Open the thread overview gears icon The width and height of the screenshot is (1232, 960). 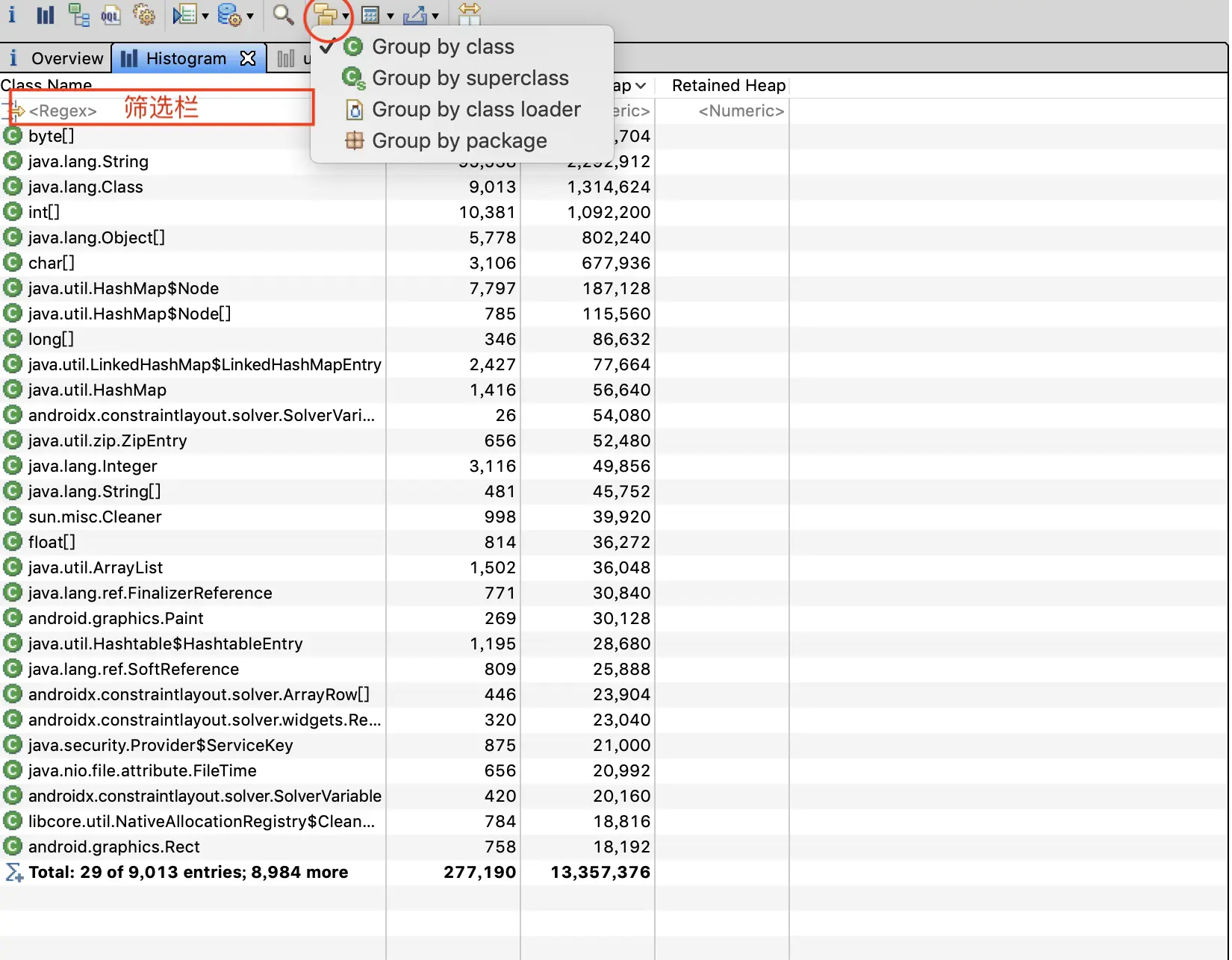143,14
